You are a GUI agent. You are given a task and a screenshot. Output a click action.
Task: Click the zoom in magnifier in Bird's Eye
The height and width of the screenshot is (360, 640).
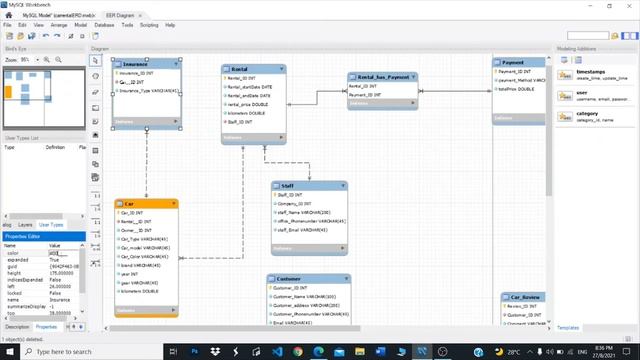pos(47,60)
